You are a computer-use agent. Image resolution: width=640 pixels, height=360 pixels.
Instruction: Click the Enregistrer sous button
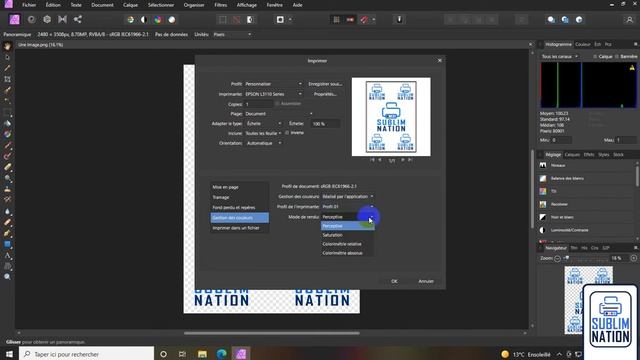pos(325,84)
